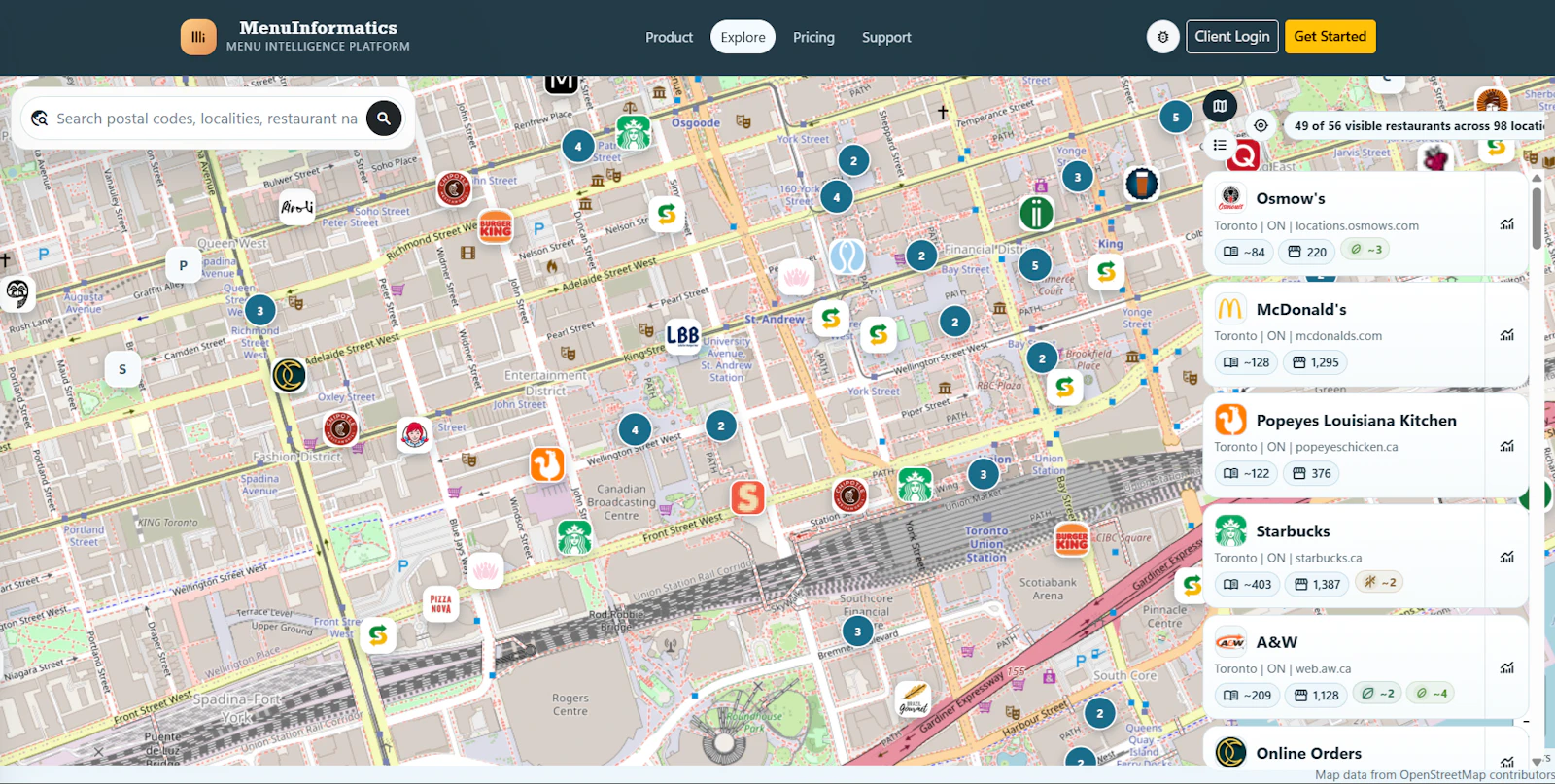Viewport: 1555px width, 784px height.
Task: Click the MenuInformatics logo icon
Action: pyautogui.click(x=198, y=37)
